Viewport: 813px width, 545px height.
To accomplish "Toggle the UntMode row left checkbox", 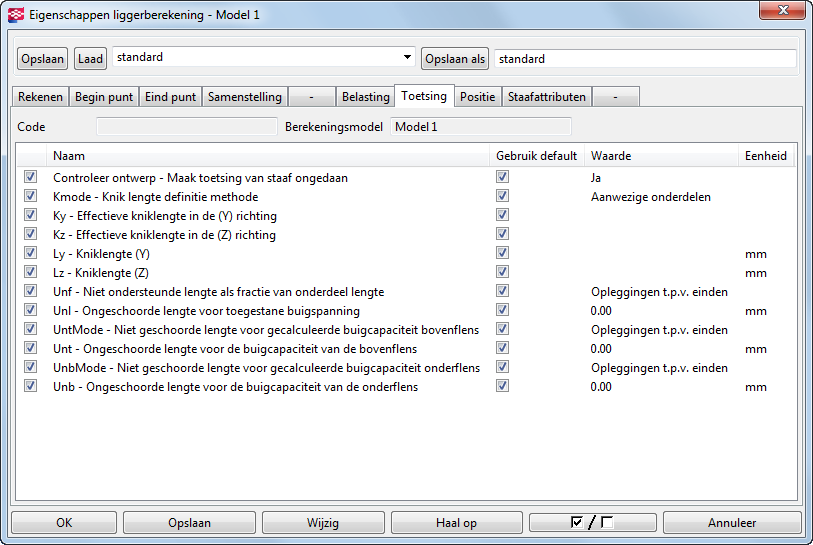I will [31, 329].
